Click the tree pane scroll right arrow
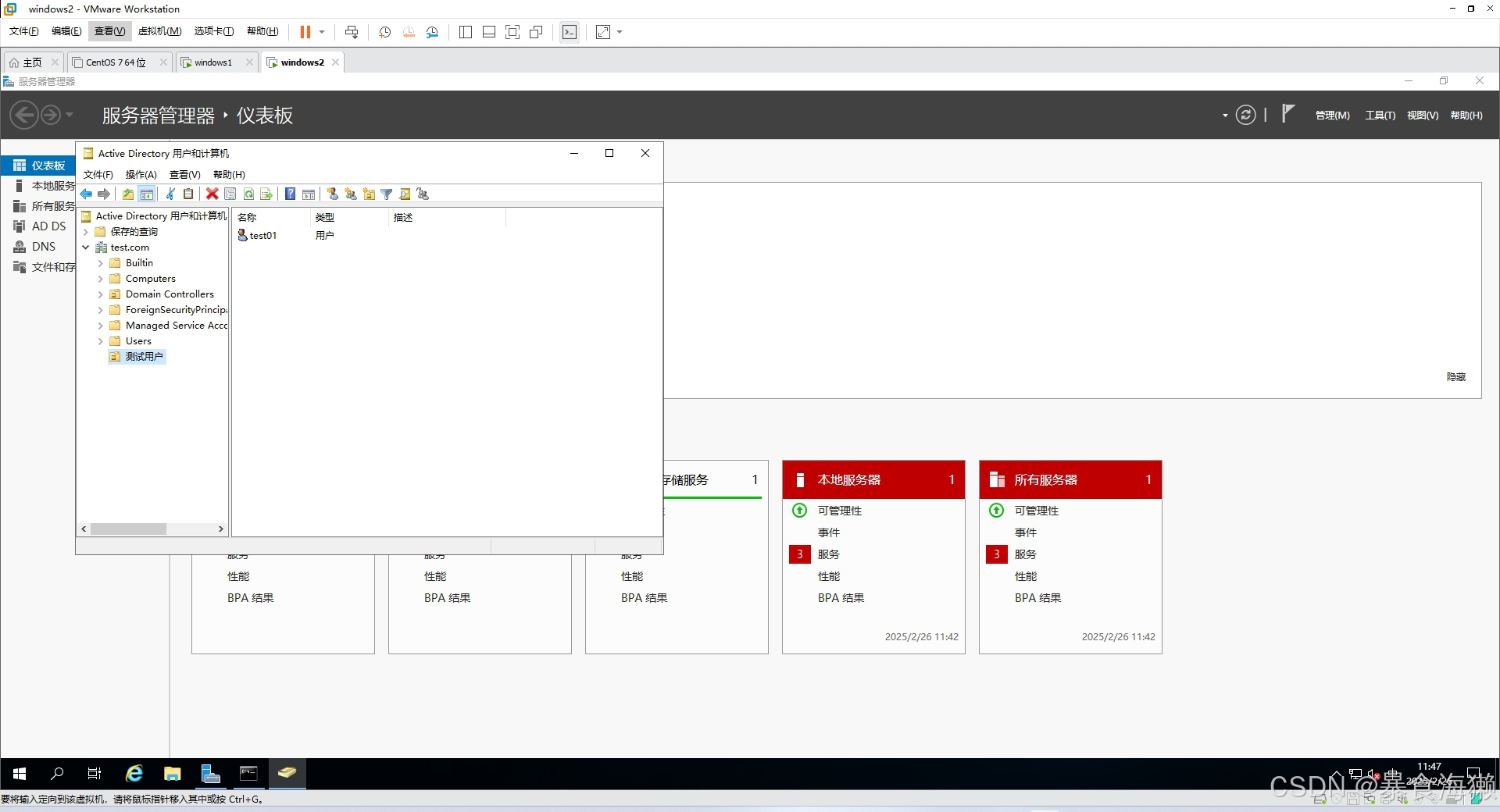The height and width of the screenshot is (812, 1500). 220,529
